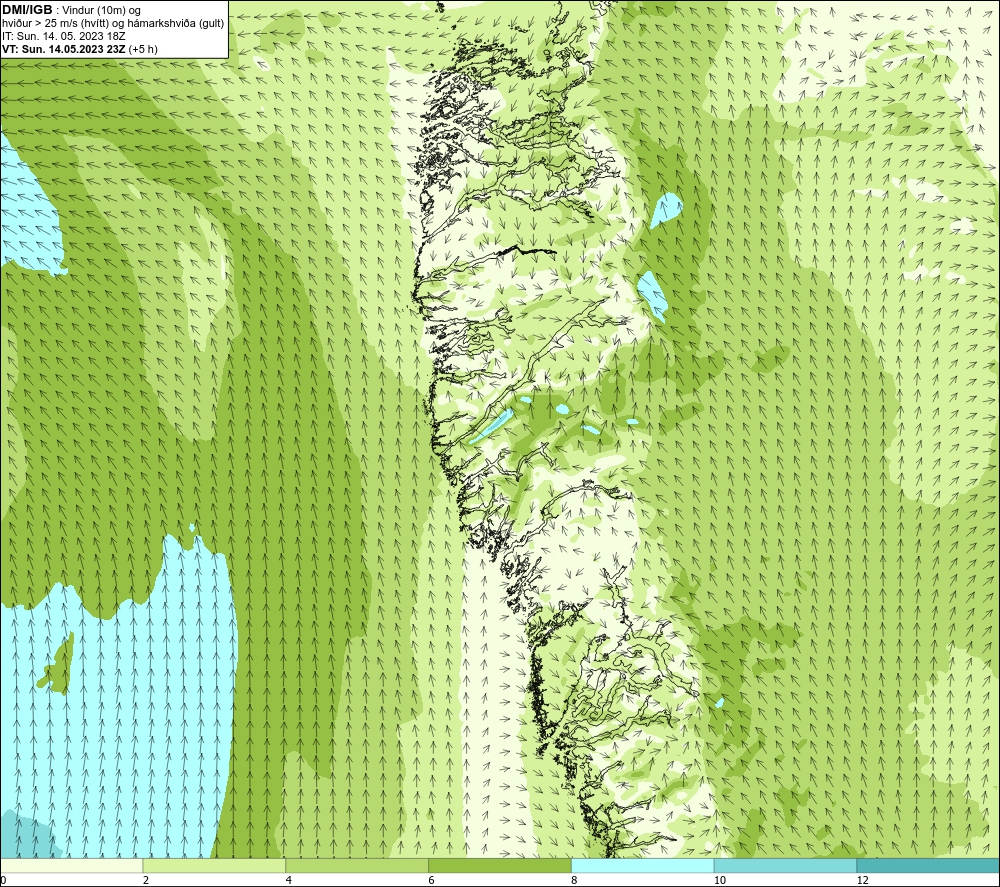This screenshot has width=1000, height=887.
Task: Click the 10–12 m/s teal legend swatch
Action: point(786,865)
